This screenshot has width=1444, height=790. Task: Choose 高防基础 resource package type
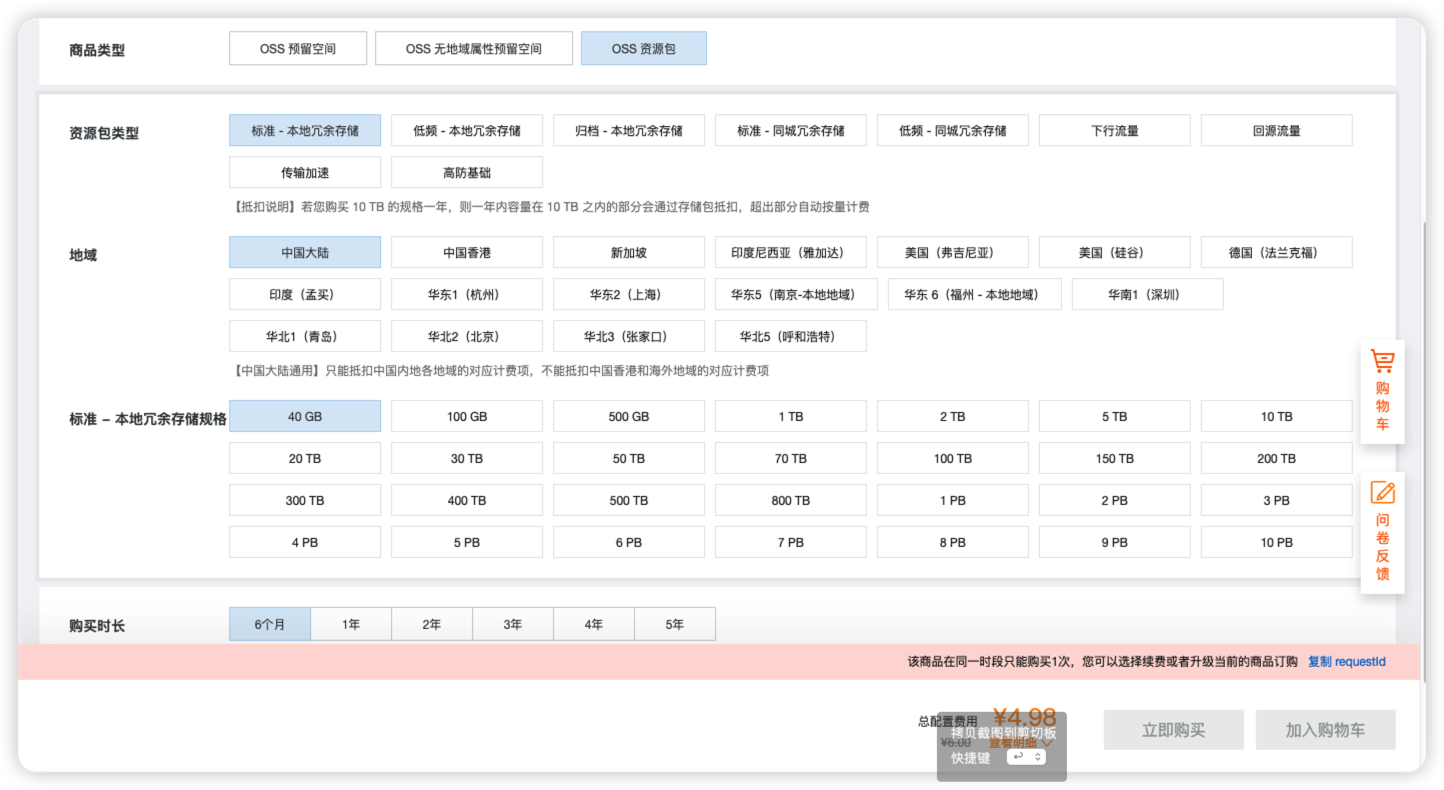[467, 172]
